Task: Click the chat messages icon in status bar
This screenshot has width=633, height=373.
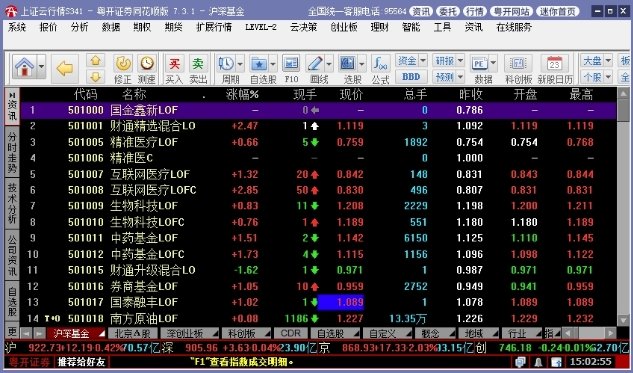Action: click(x=521, y=362)
